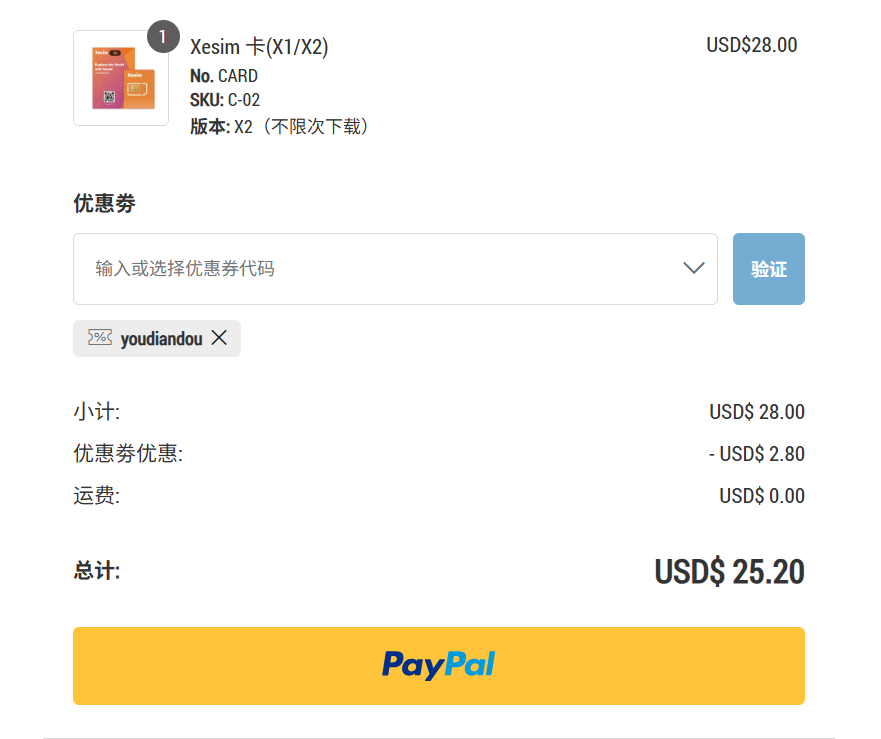
Task: Click the PayPal logo text
Action: click(438, 665)
